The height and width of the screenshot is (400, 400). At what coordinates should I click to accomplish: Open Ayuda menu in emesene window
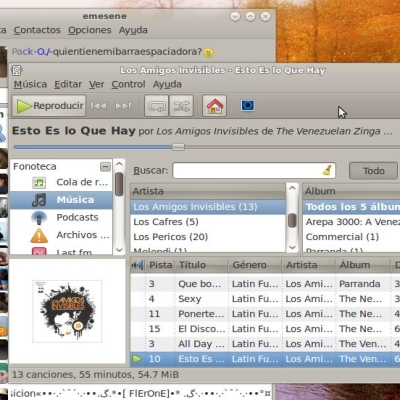133,30
